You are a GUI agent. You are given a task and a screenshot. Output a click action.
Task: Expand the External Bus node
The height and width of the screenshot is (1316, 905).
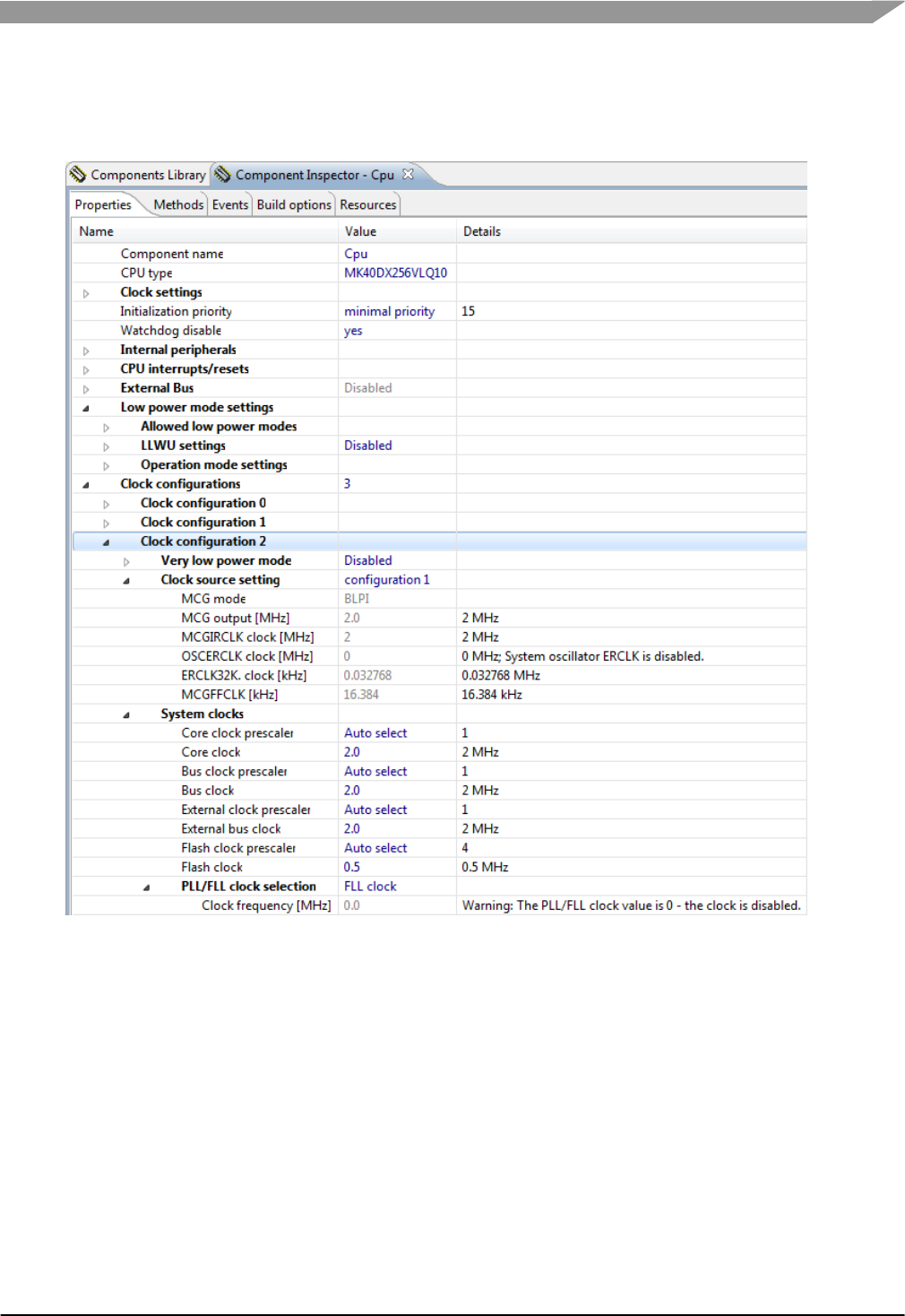[86, 389]
